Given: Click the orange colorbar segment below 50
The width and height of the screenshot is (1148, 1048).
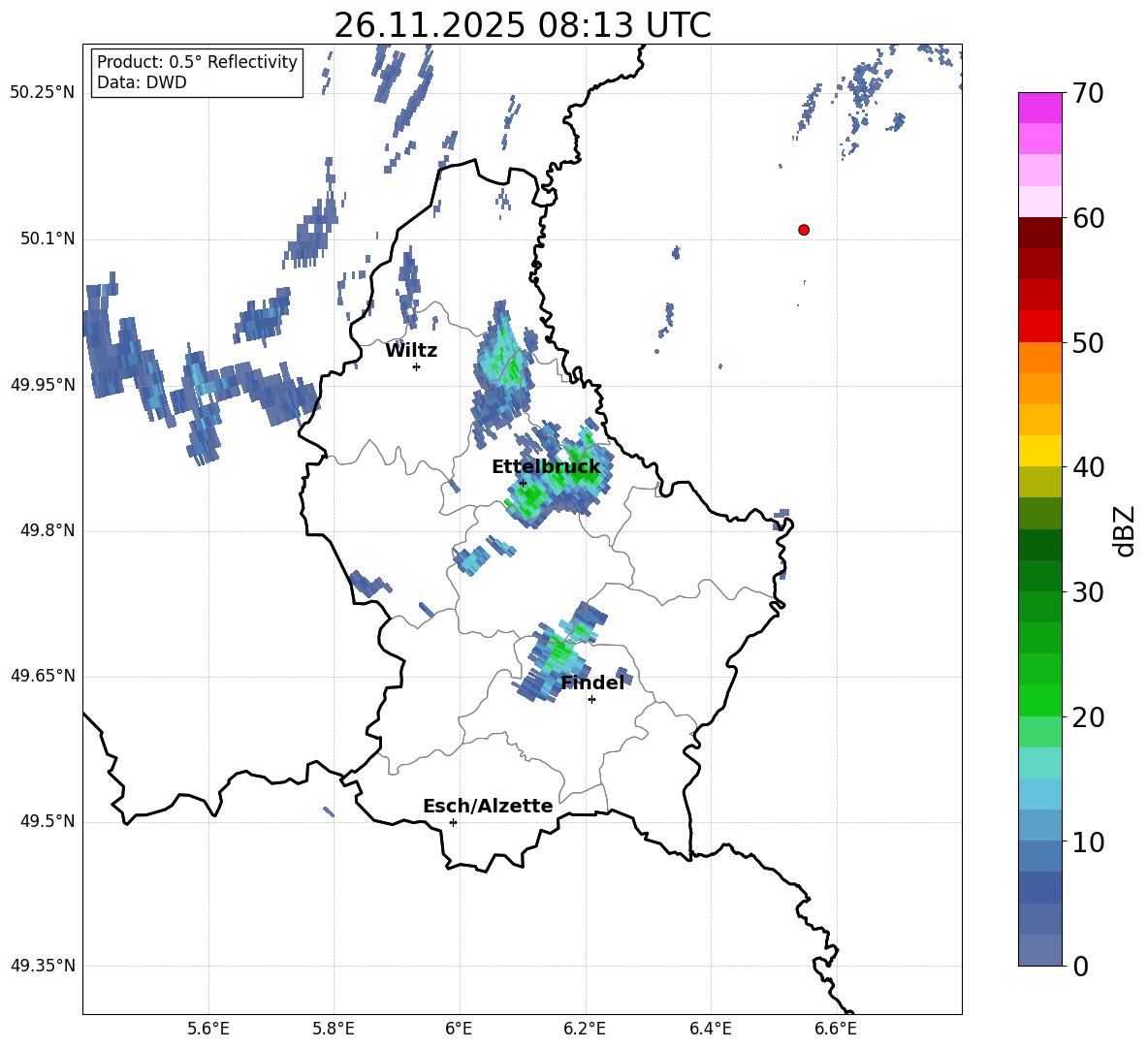Looking at the screenshot, I should [x=1039, y=357].
